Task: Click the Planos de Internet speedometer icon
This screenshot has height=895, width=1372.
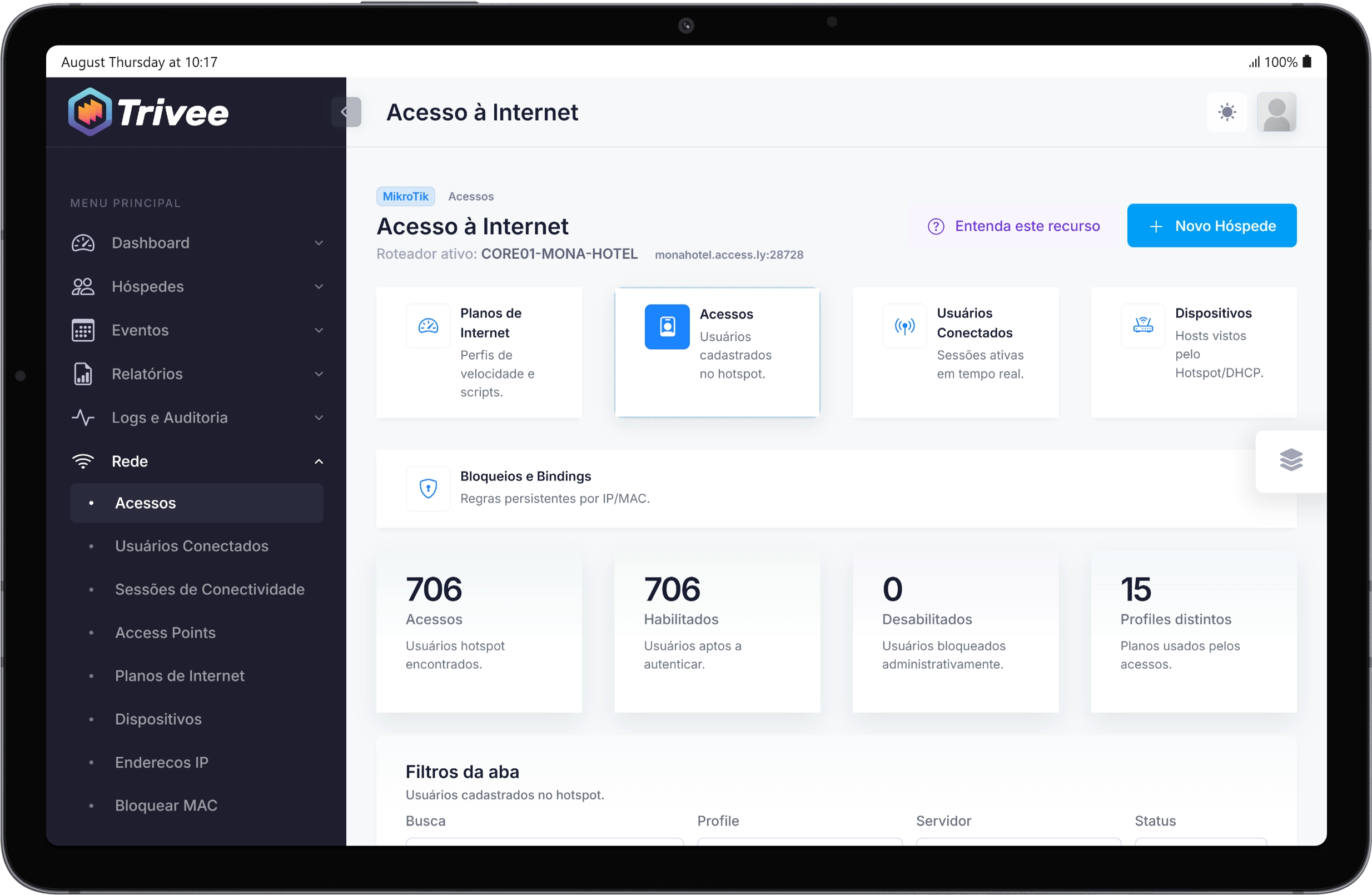Action: (428, 326)
